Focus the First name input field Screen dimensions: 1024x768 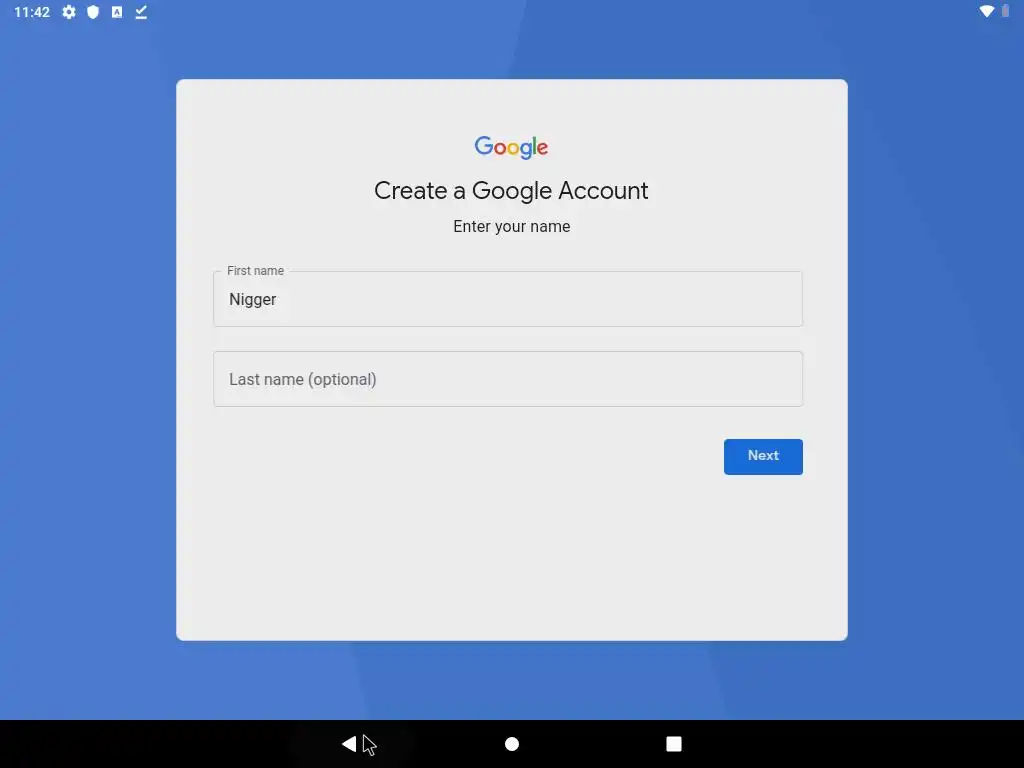pyautogui.click(x=508, y=299)
